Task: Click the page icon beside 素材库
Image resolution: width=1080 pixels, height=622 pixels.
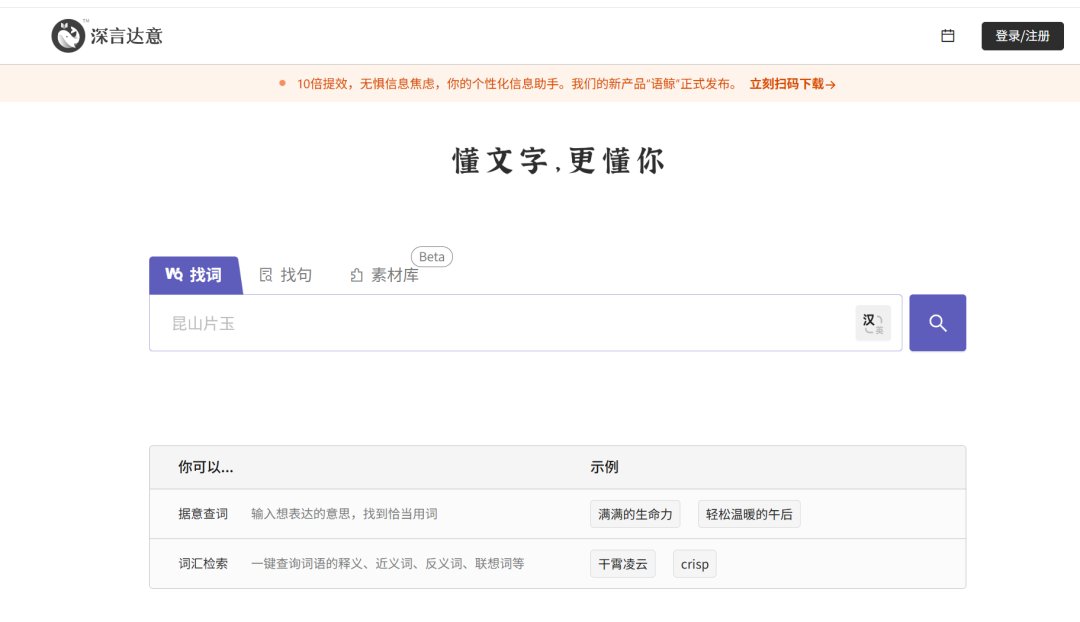Action: (x=355, y=273)
